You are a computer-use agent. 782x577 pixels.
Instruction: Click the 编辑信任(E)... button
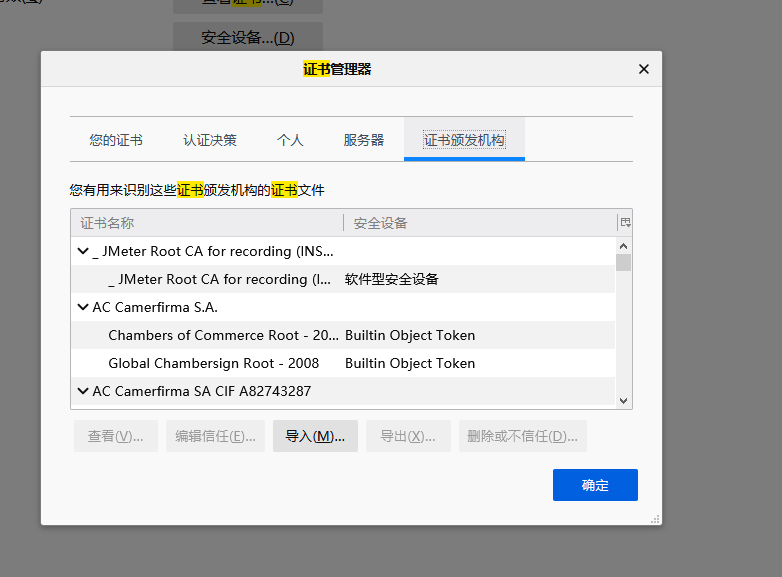tap(215, 436)
